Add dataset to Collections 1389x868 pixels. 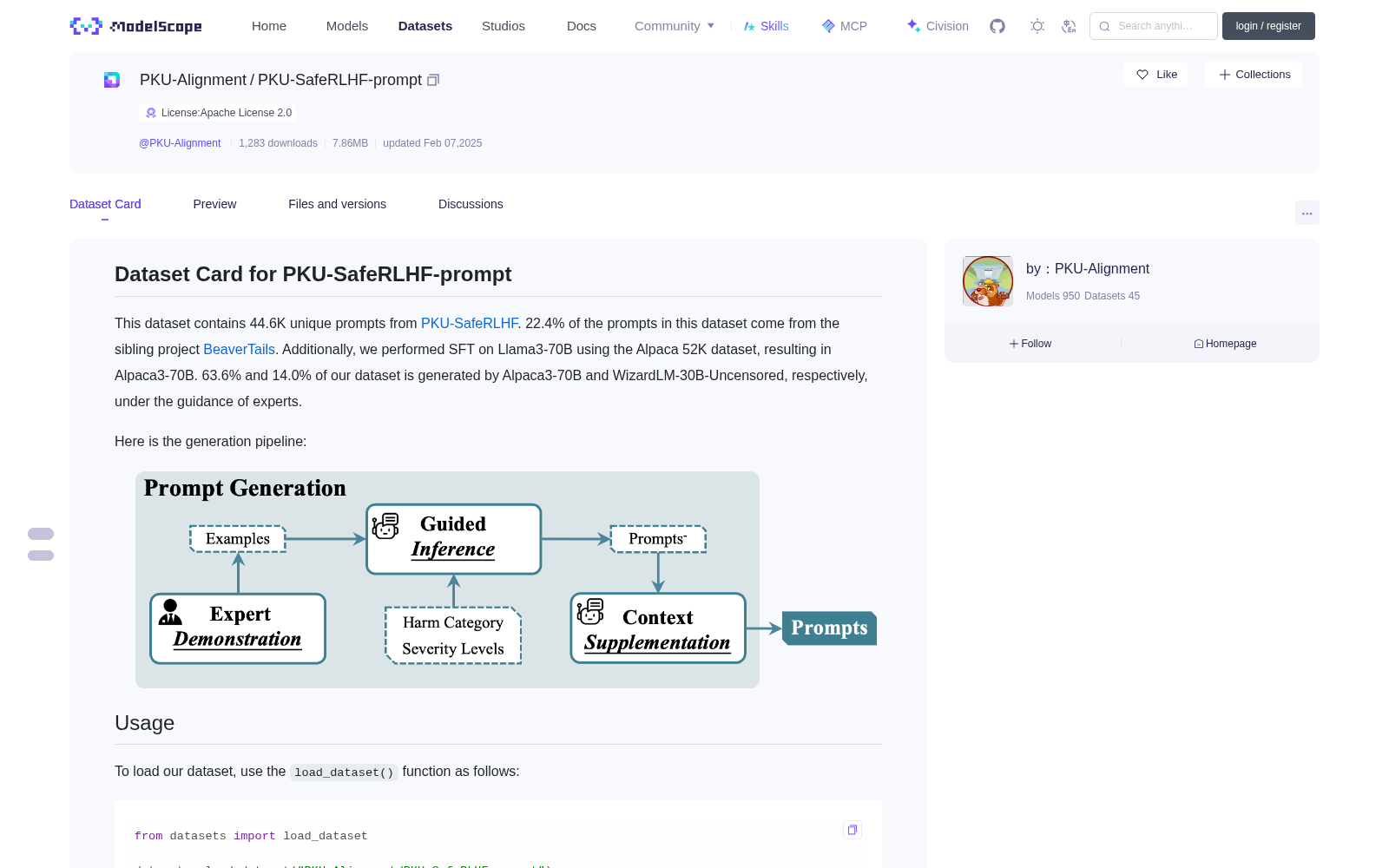point(1254,75)
